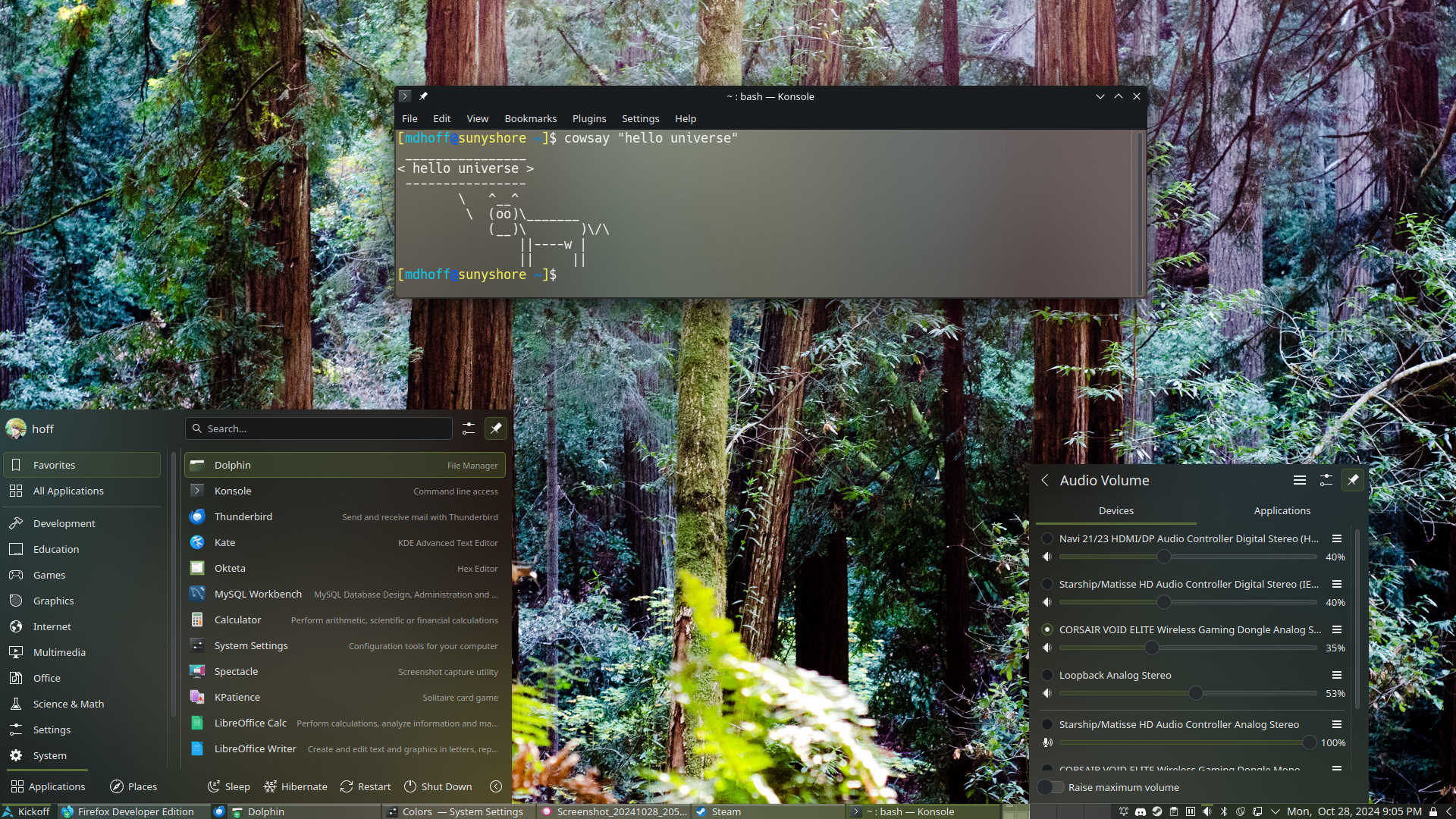Select All Applications in launcher sidebar

[82, 491]
